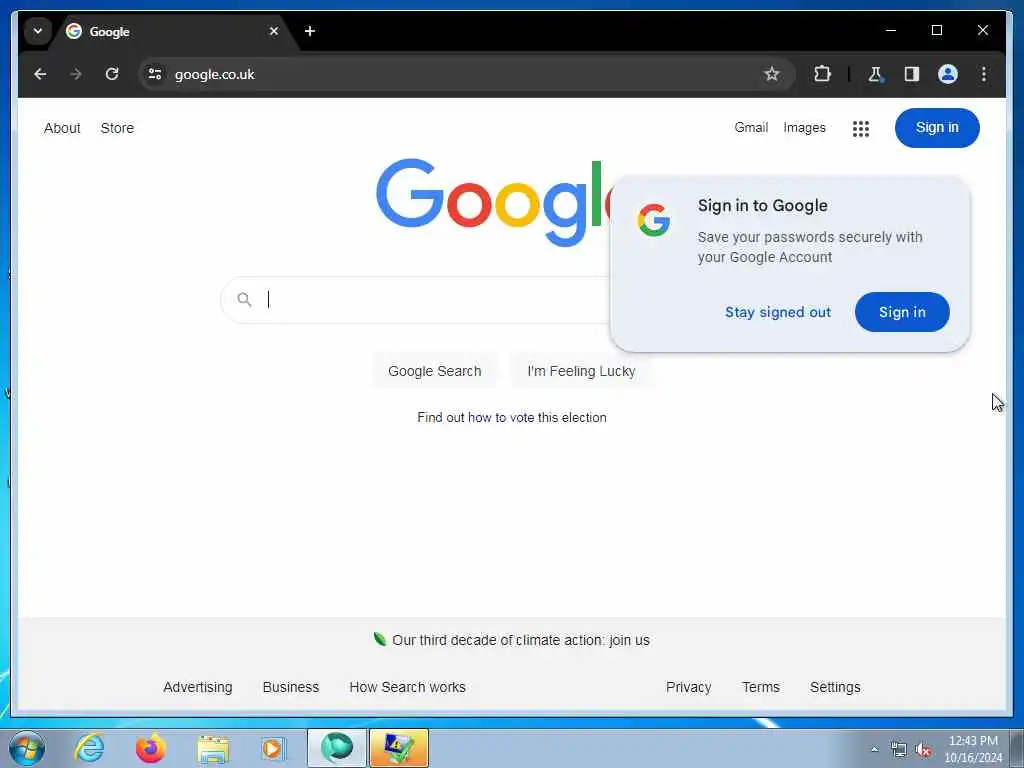Open the Google apps grid icon
The image size is (1024, 768).
tap(861, 129)
